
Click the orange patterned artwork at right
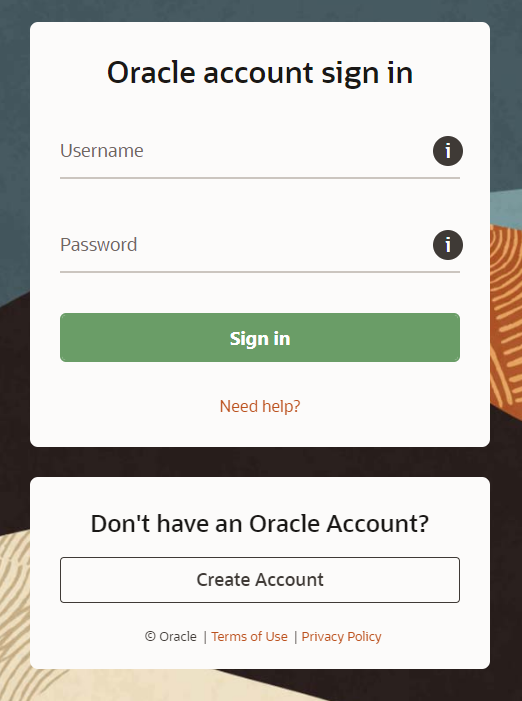(506, 322)
